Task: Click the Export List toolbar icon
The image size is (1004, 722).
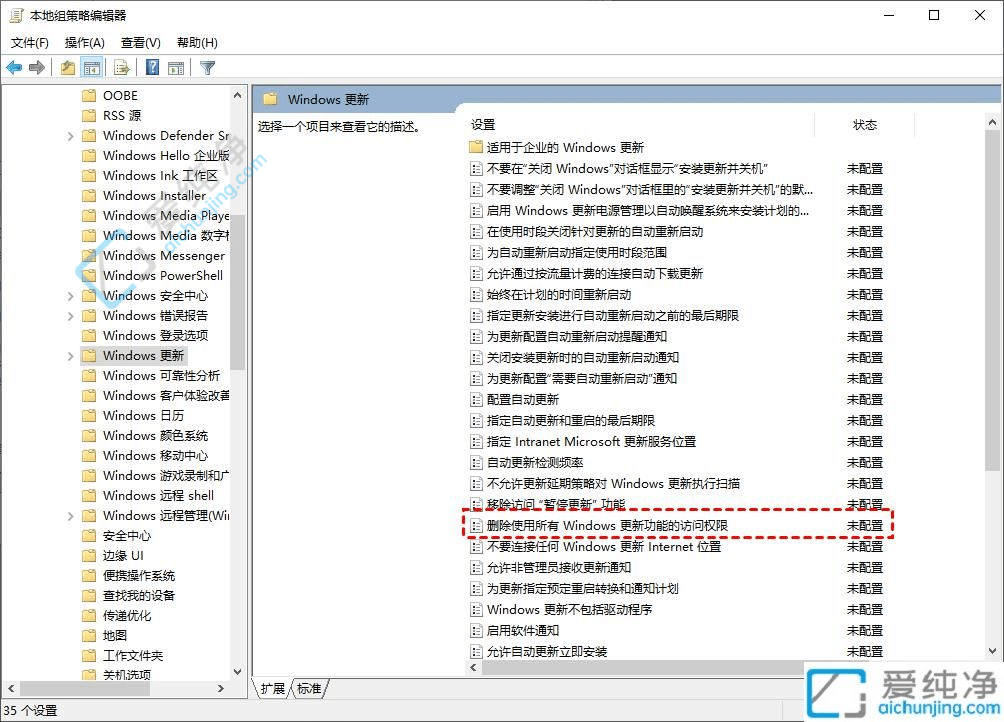Action: [x=121, y=67]
